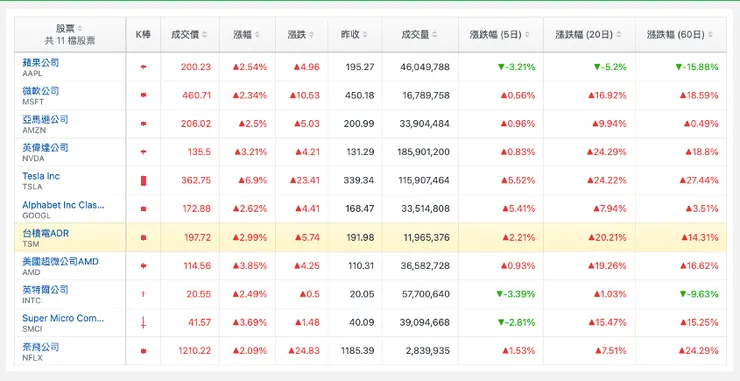Select AMD change amount ▲4.25

[307, 266]
